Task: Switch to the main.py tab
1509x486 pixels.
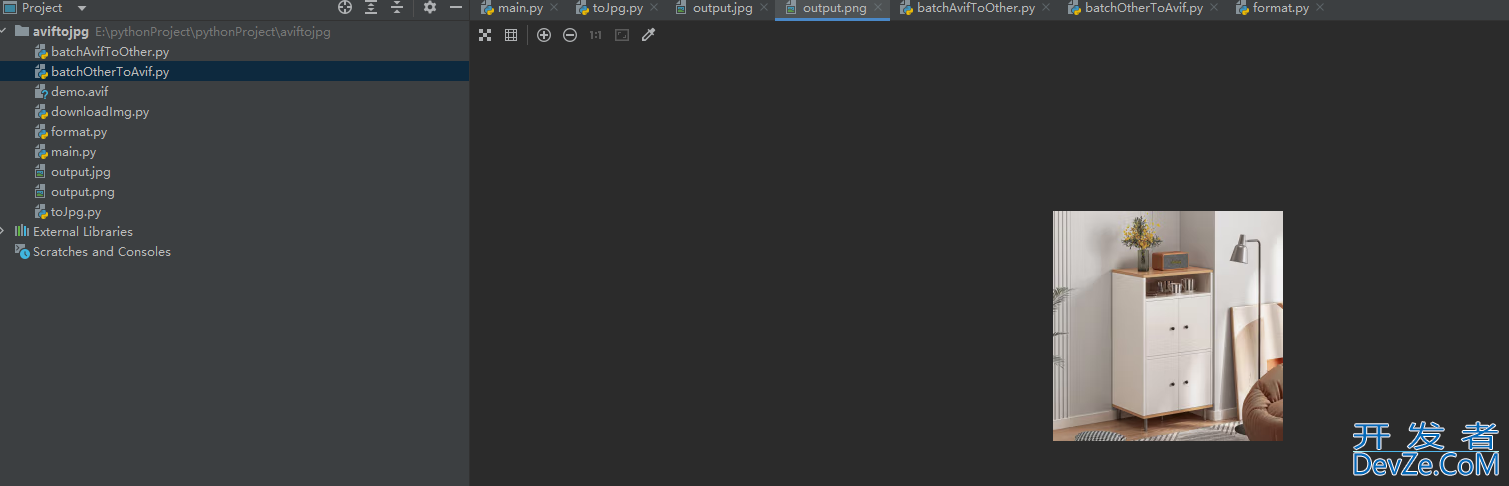Action: tap(520, 8)
